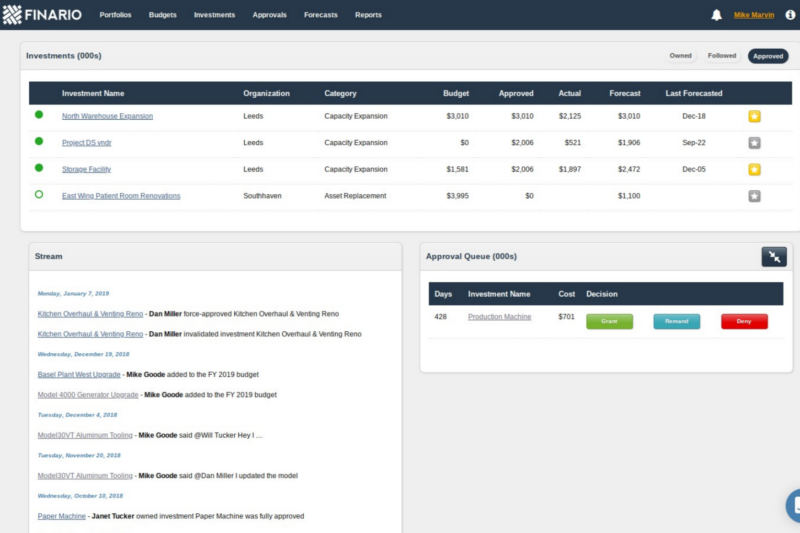Toggle star for Storage Facility row

click(754, 169)
